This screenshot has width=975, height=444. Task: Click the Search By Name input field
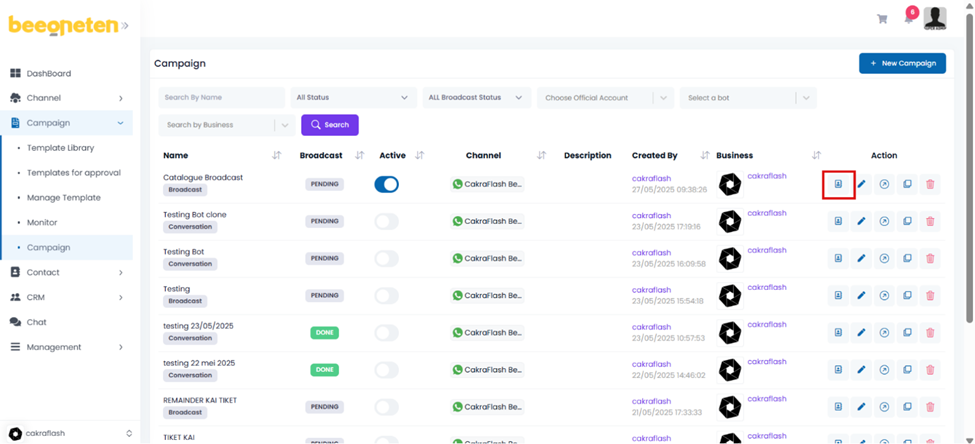click(x=221, y=98)
